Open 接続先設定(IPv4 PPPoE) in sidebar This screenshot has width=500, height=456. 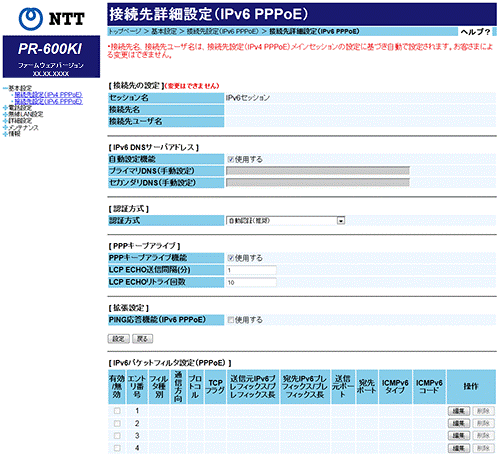tap(48, 95)
